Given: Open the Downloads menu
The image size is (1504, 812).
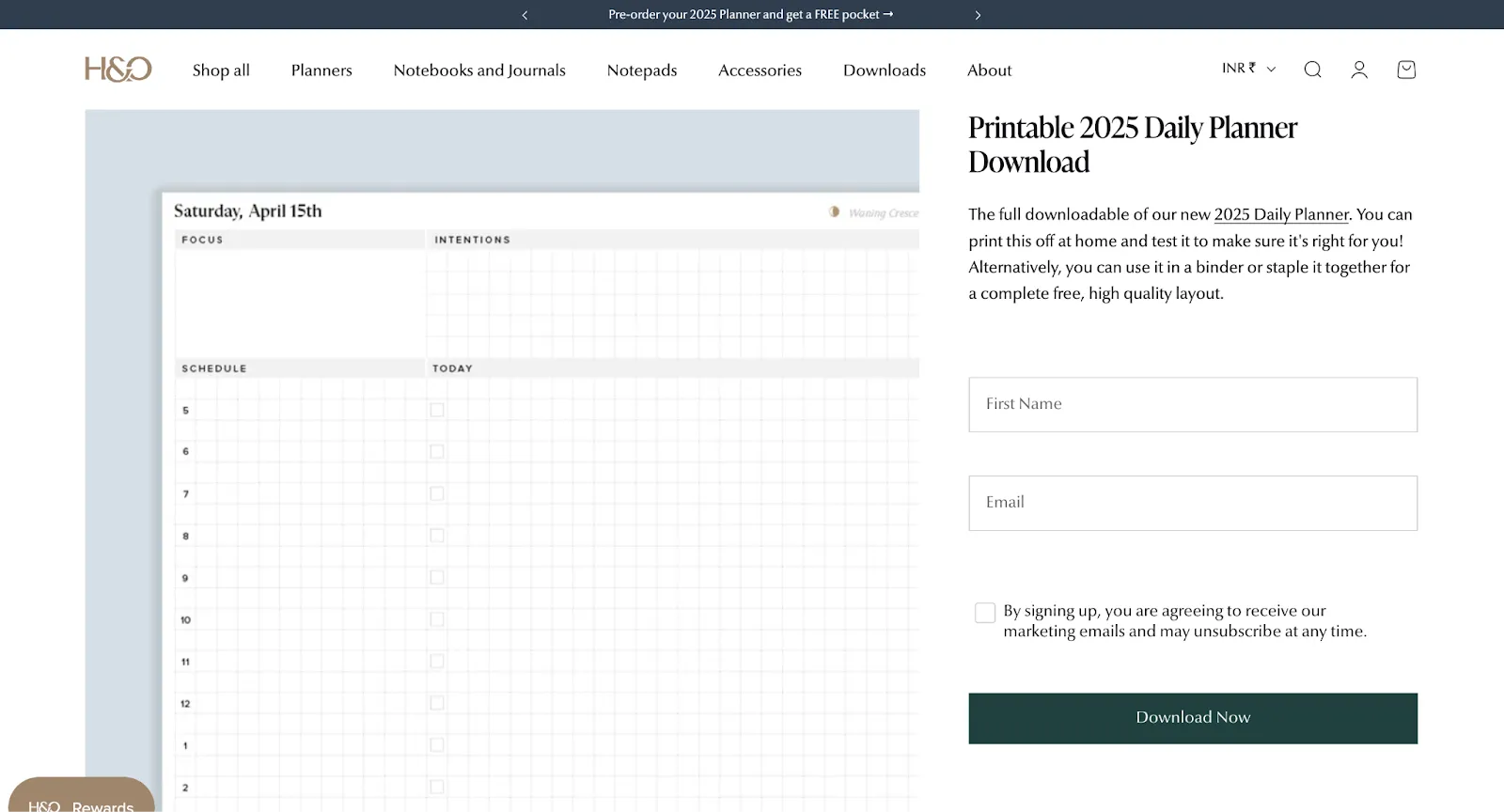Looking at the screenshot, I should (885, 70).
